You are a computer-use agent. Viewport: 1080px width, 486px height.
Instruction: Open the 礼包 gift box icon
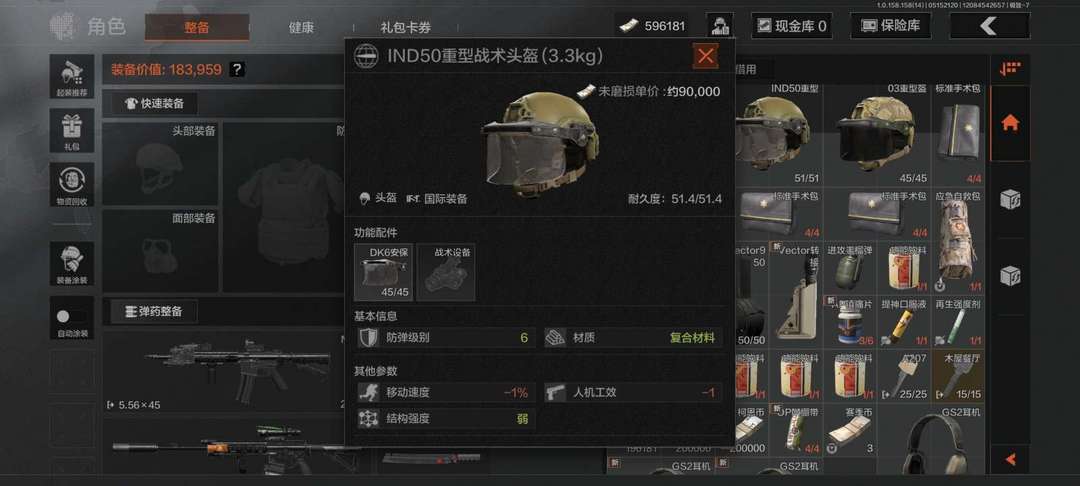72,131
